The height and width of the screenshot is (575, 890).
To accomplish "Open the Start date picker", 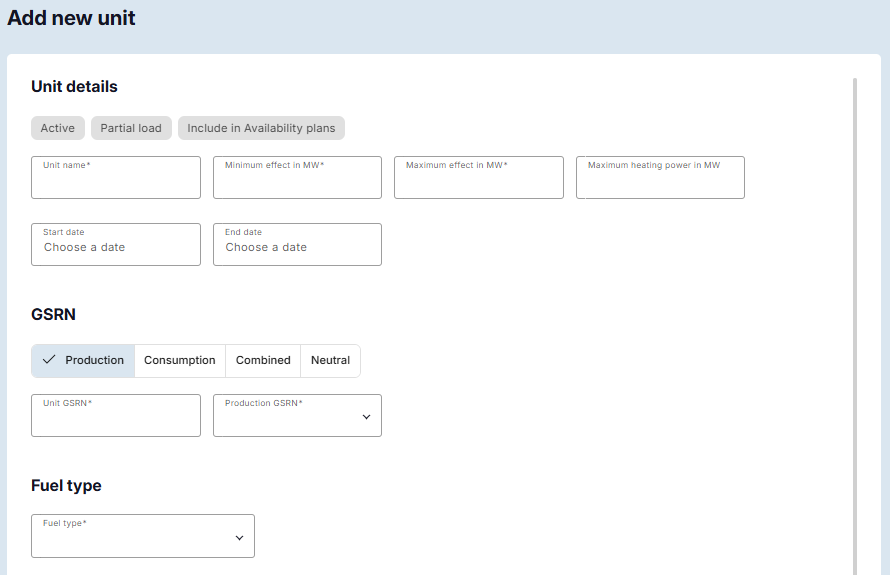I will pyautogui.click(x=116, y=245).
